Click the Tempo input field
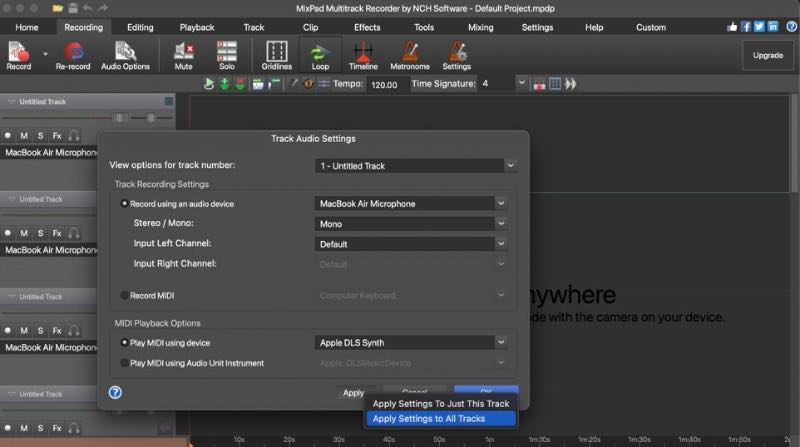 tap(386, 85)
